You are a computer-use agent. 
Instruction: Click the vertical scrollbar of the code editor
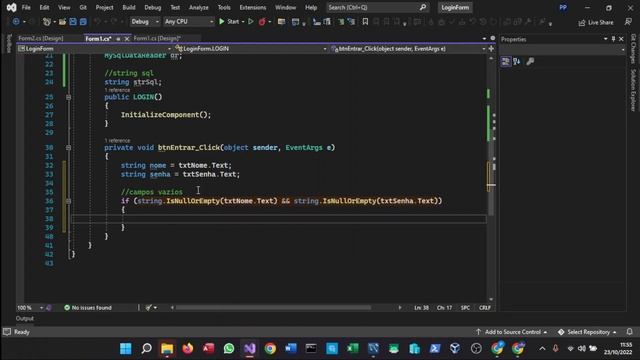pyautogui.click(x=491, y=179)
